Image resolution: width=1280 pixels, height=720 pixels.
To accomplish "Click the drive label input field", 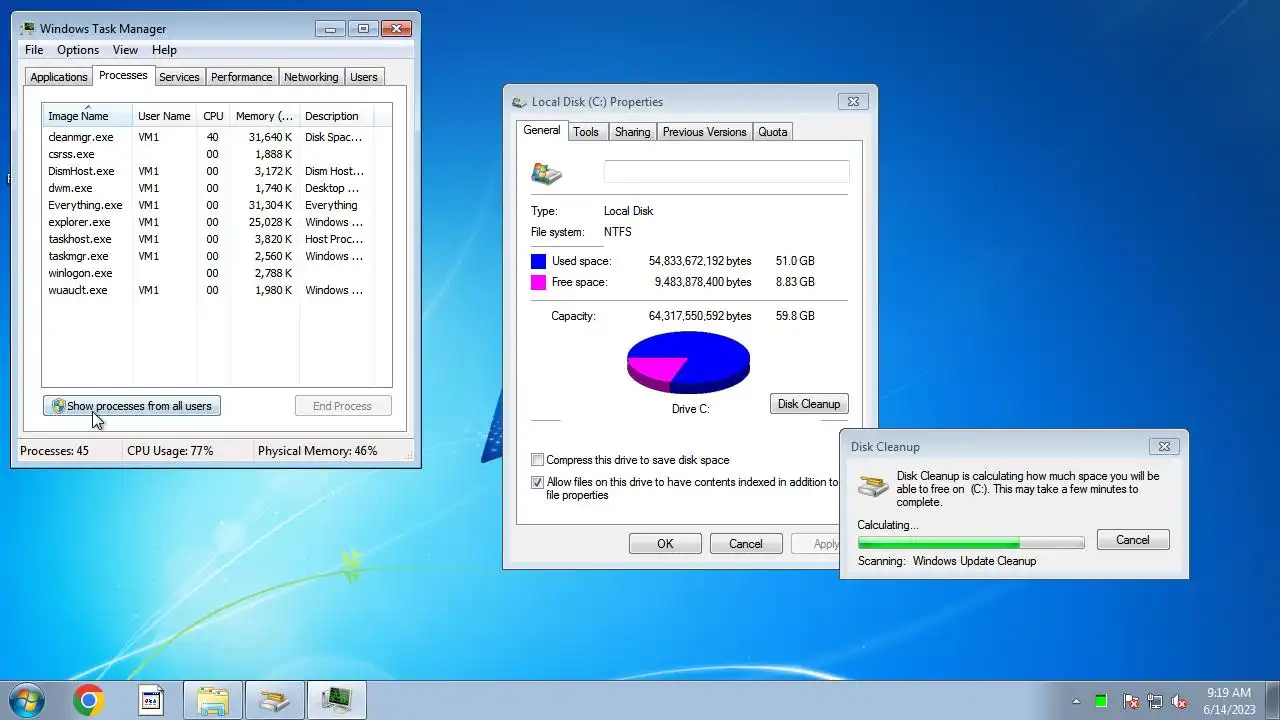I will (726, 171).
